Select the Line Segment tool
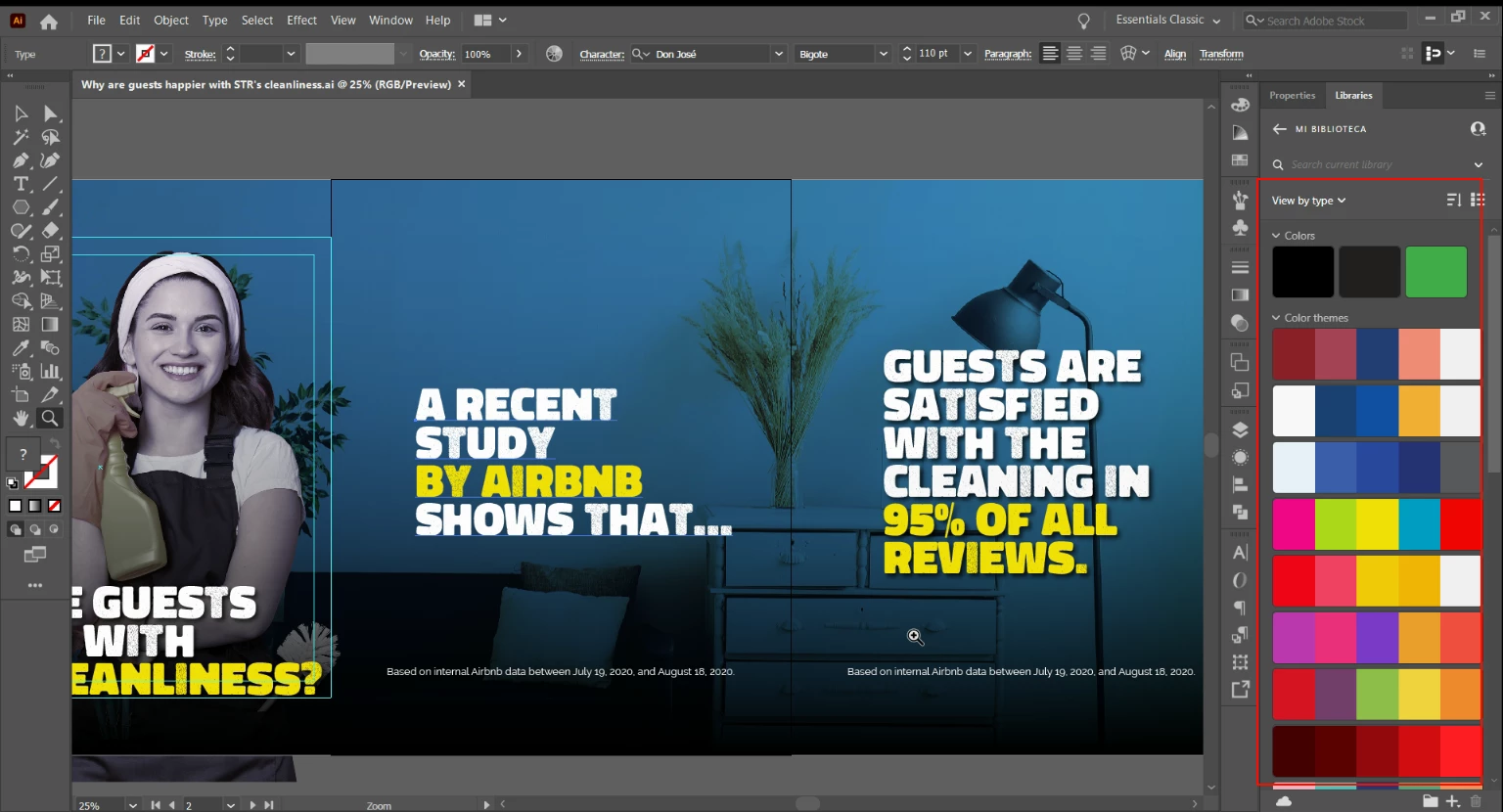 (x=51, y=184)
